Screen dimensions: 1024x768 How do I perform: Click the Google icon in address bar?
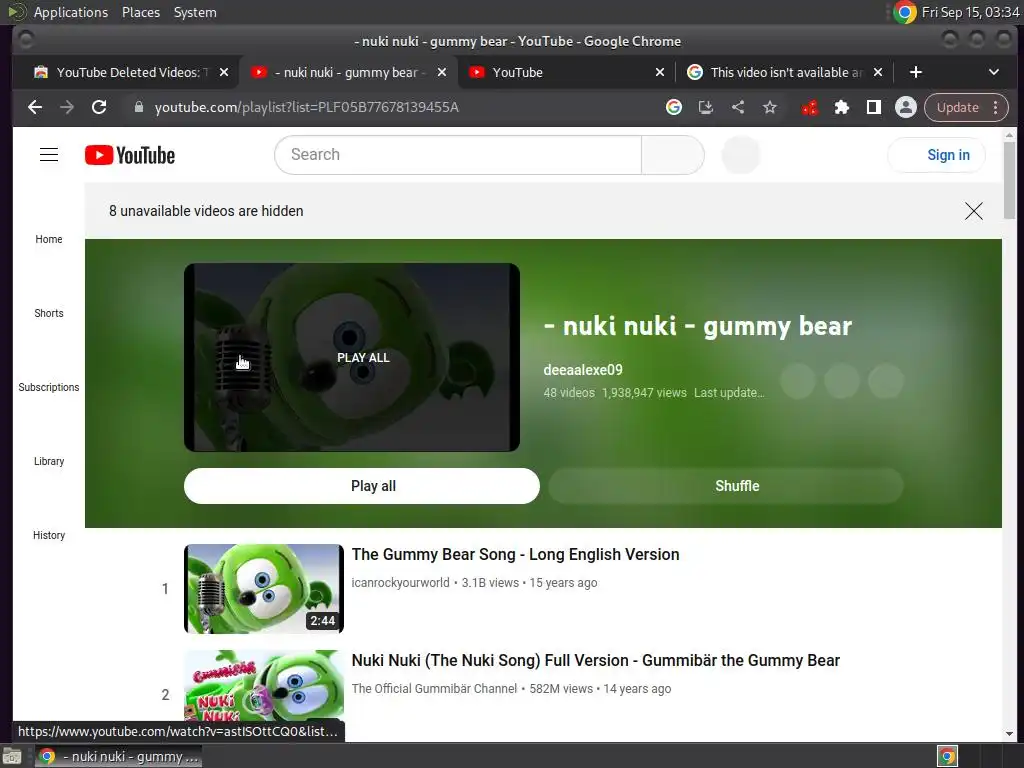click(673, 107)
